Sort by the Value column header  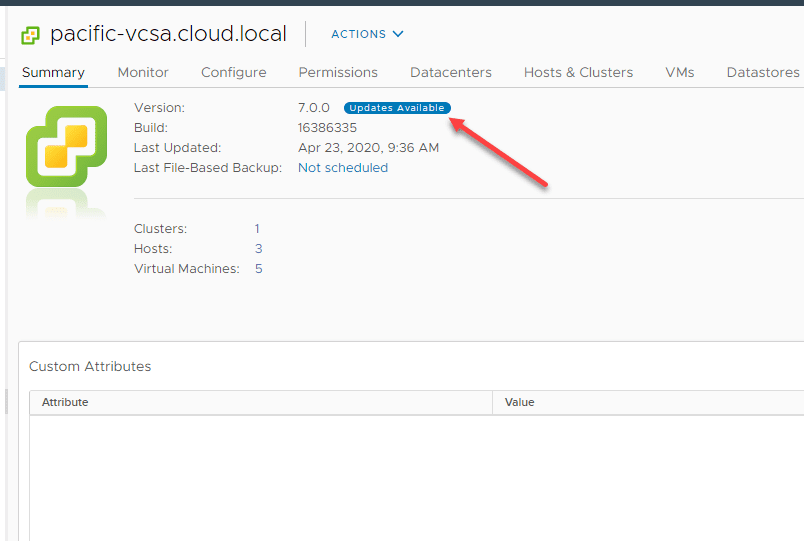point(519,402)
